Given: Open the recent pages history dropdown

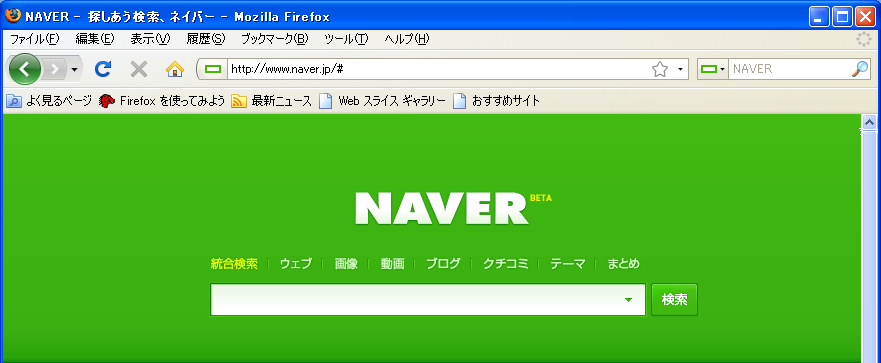Looking at the screenshot, I should [x=74, y=70].
